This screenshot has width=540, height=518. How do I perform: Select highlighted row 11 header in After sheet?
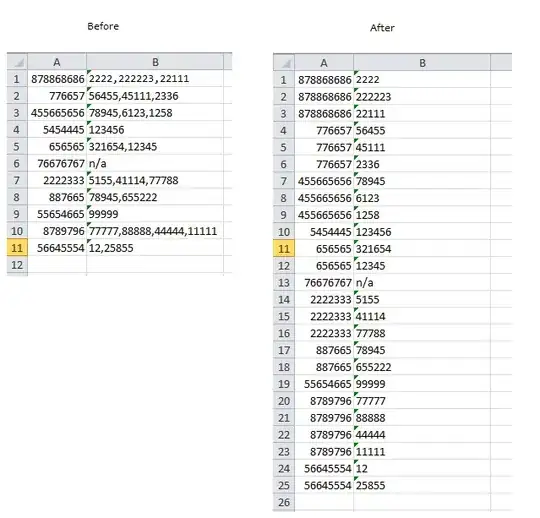[284, 249]
